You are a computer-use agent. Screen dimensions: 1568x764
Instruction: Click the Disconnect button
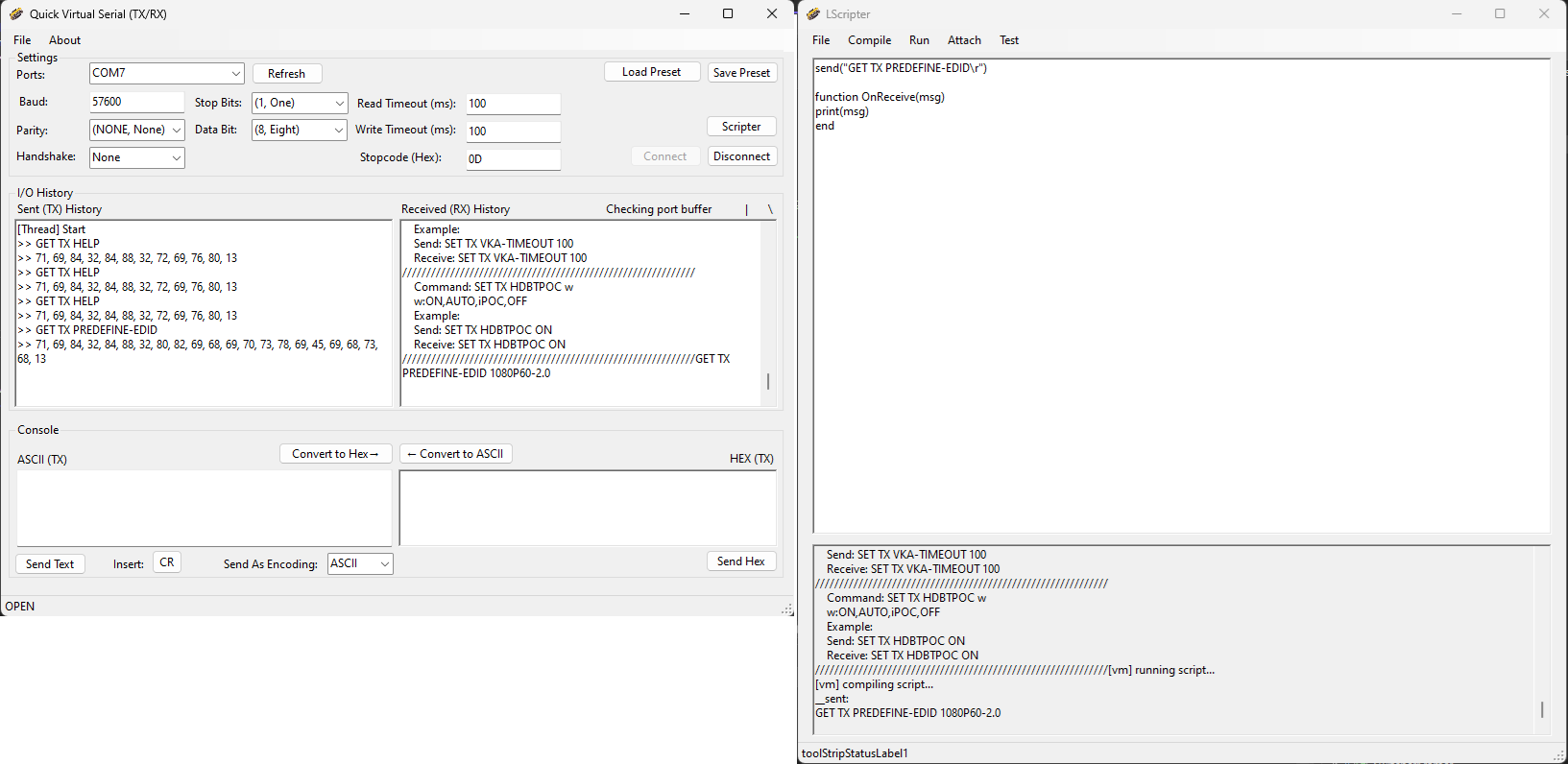click(x=741, y=156)
